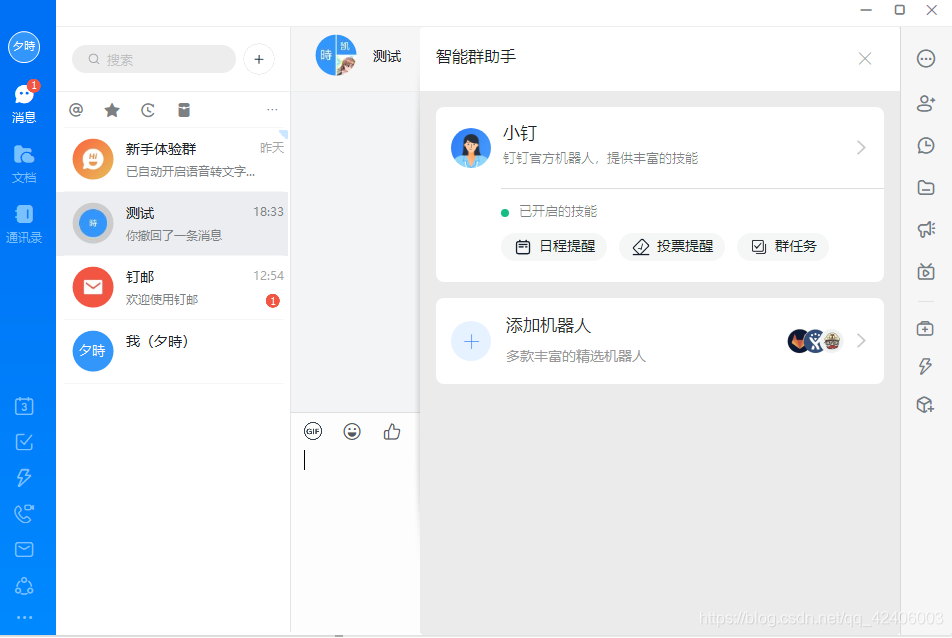
Task: Click the 测试 group avatar in the chat header
Action: click(x=336, y=55)
